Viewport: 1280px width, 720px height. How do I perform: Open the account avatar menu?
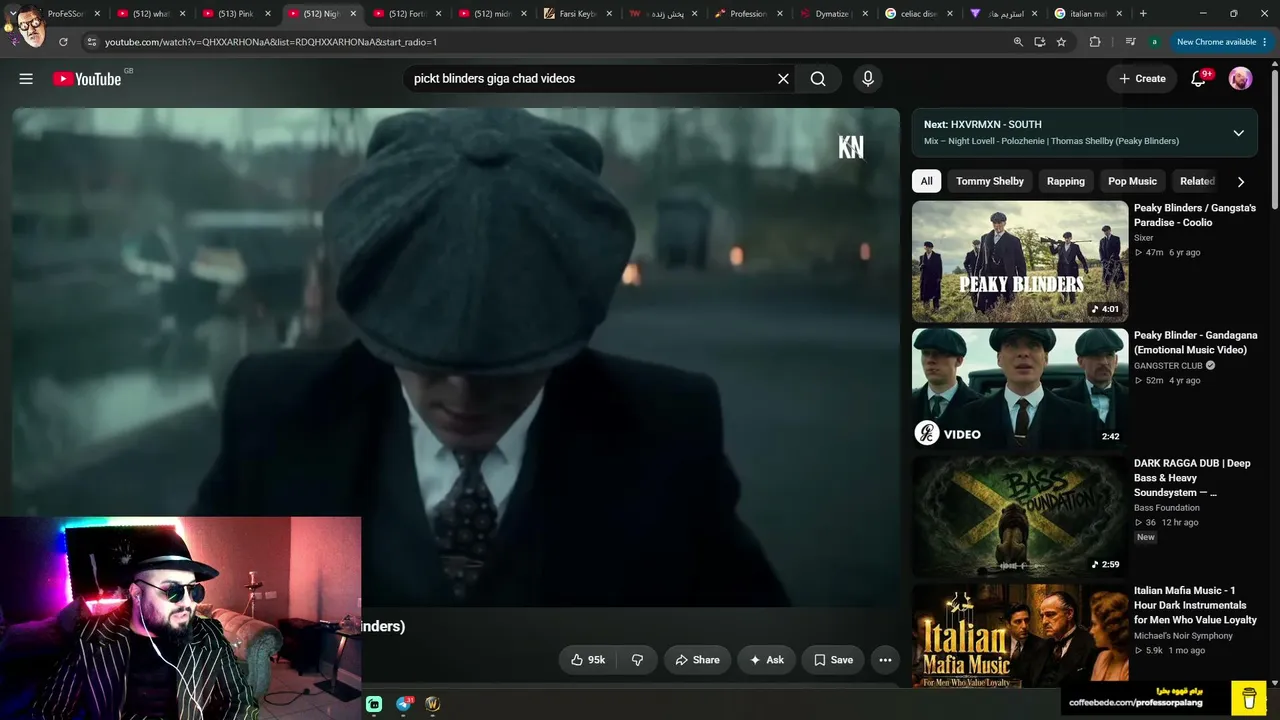pyautogui.click(x=1240, y=79)
